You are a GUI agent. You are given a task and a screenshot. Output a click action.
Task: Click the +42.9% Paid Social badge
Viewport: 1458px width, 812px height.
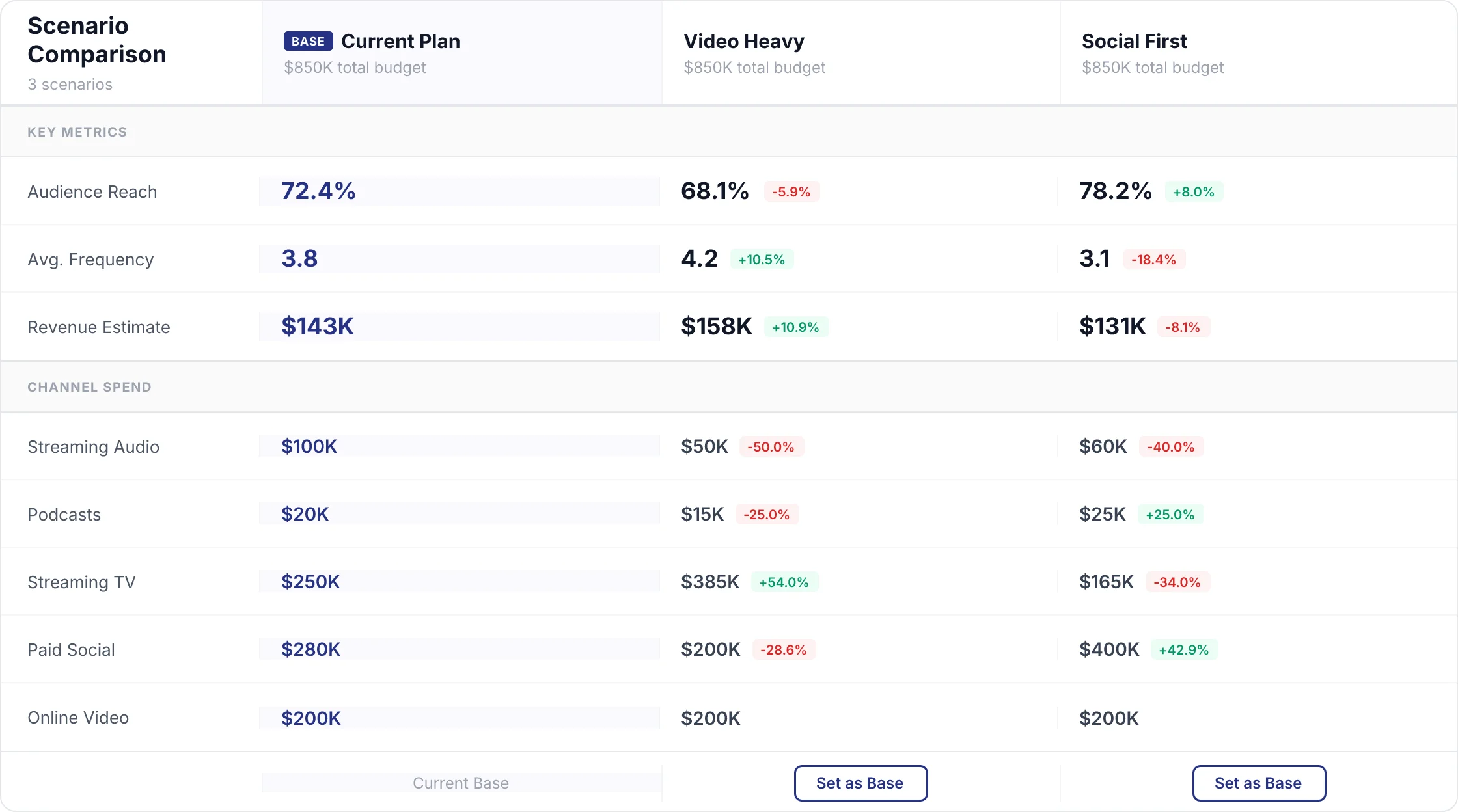tap(1183, 650)
